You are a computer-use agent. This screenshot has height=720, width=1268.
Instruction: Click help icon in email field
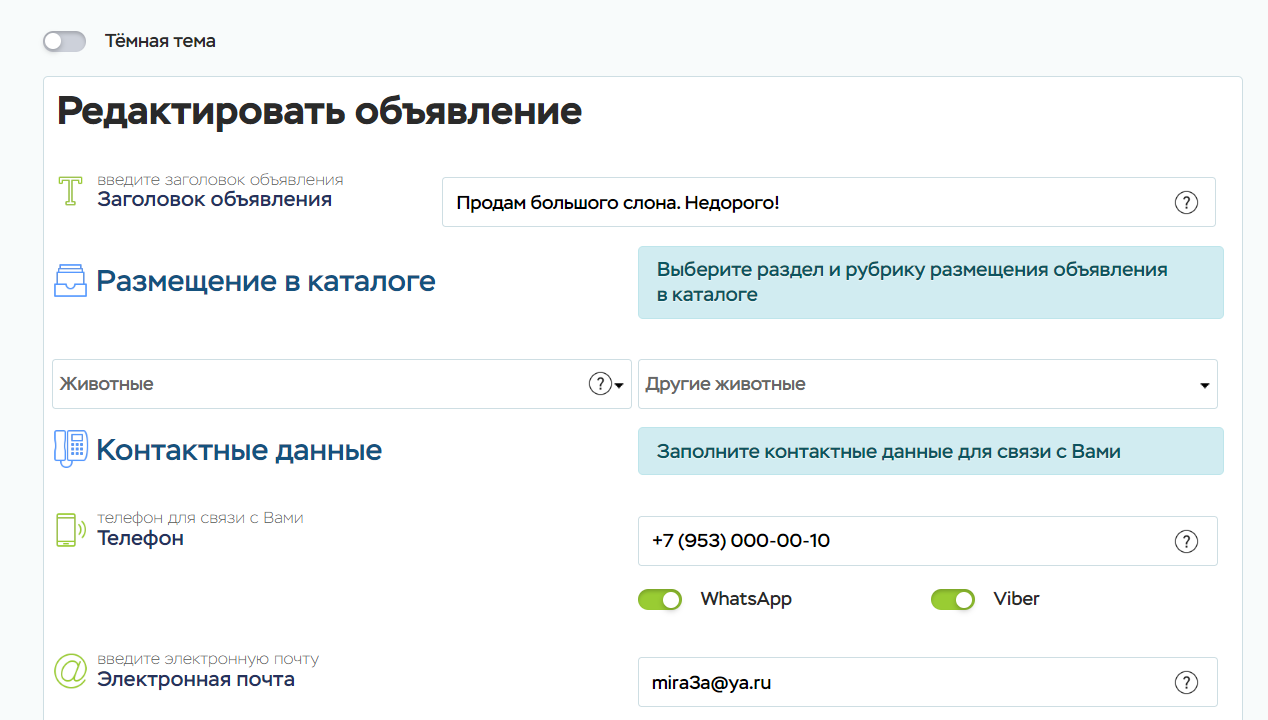1185,683
